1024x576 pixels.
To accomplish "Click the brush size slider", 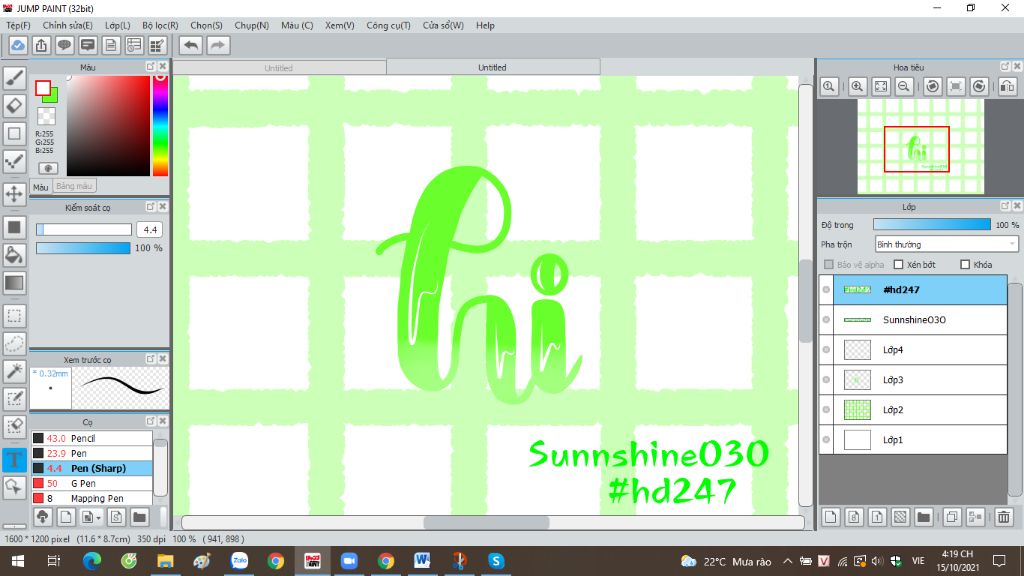I will click(84, 229).
